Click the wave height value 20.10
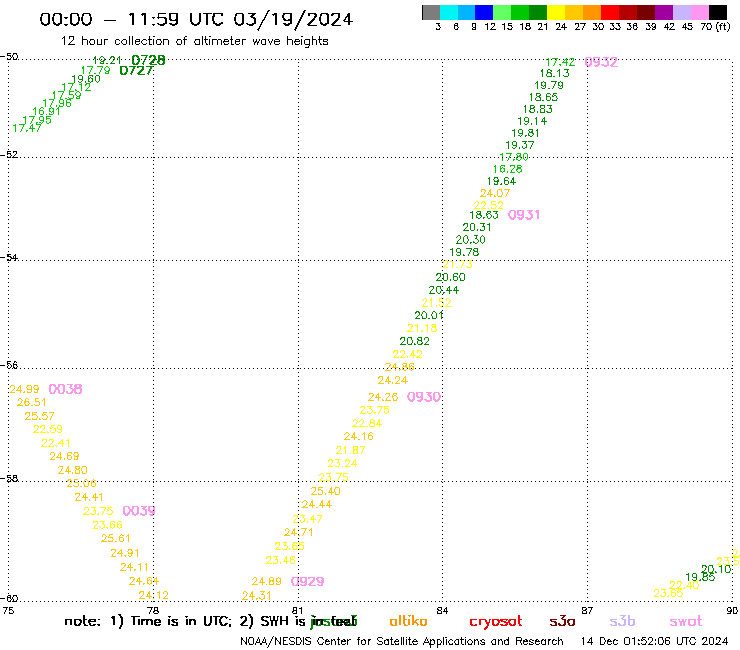The image size is (740, 650). click(716, 569)
